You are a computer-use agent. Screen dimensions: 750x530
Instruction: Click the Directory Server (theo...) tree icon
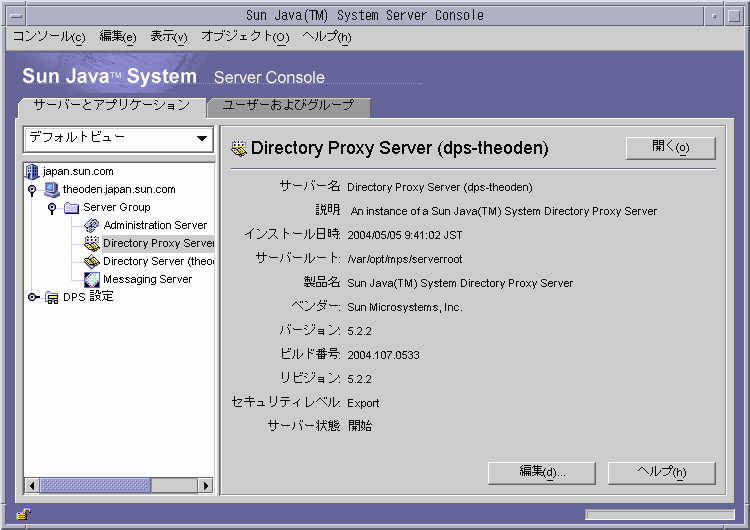[x=91, y=261]
